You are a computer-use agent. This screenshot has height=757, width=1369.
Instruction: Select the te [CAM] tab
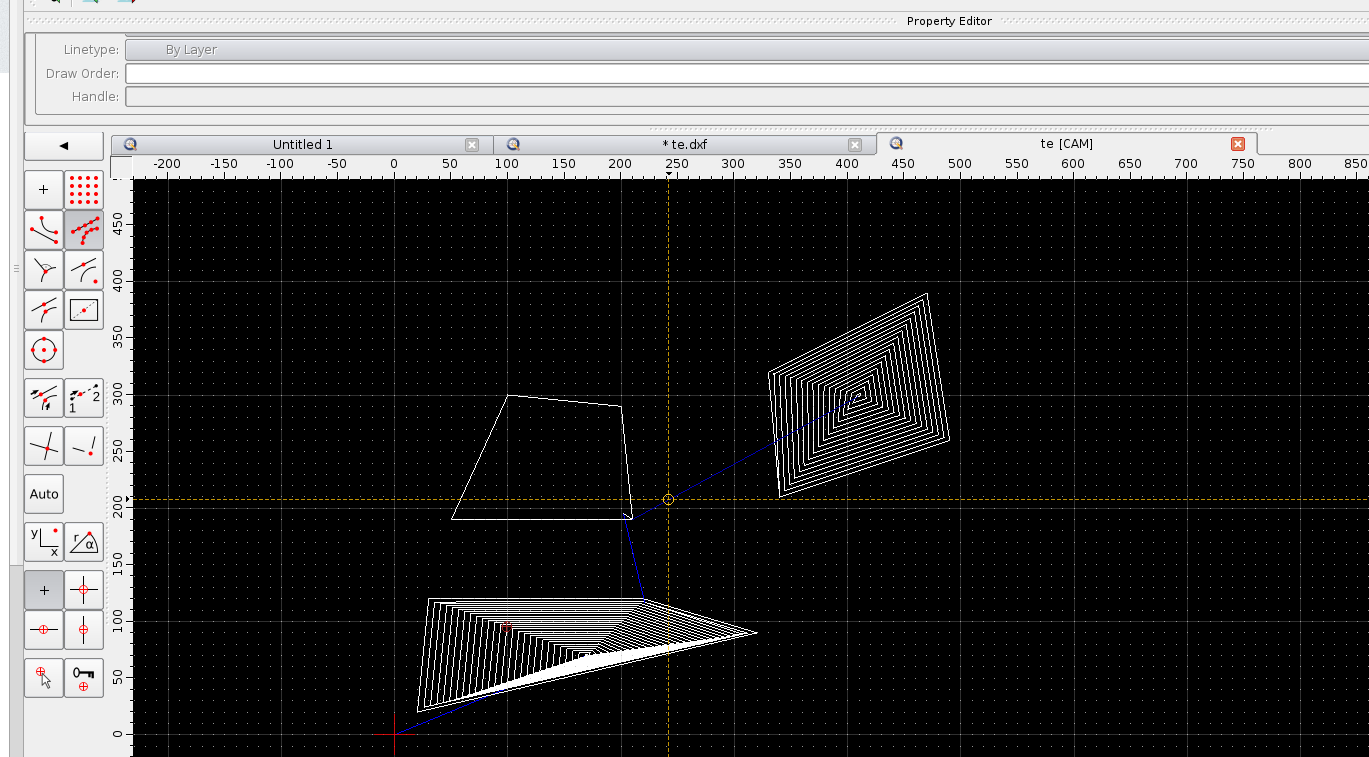(x=1066, y=144)
